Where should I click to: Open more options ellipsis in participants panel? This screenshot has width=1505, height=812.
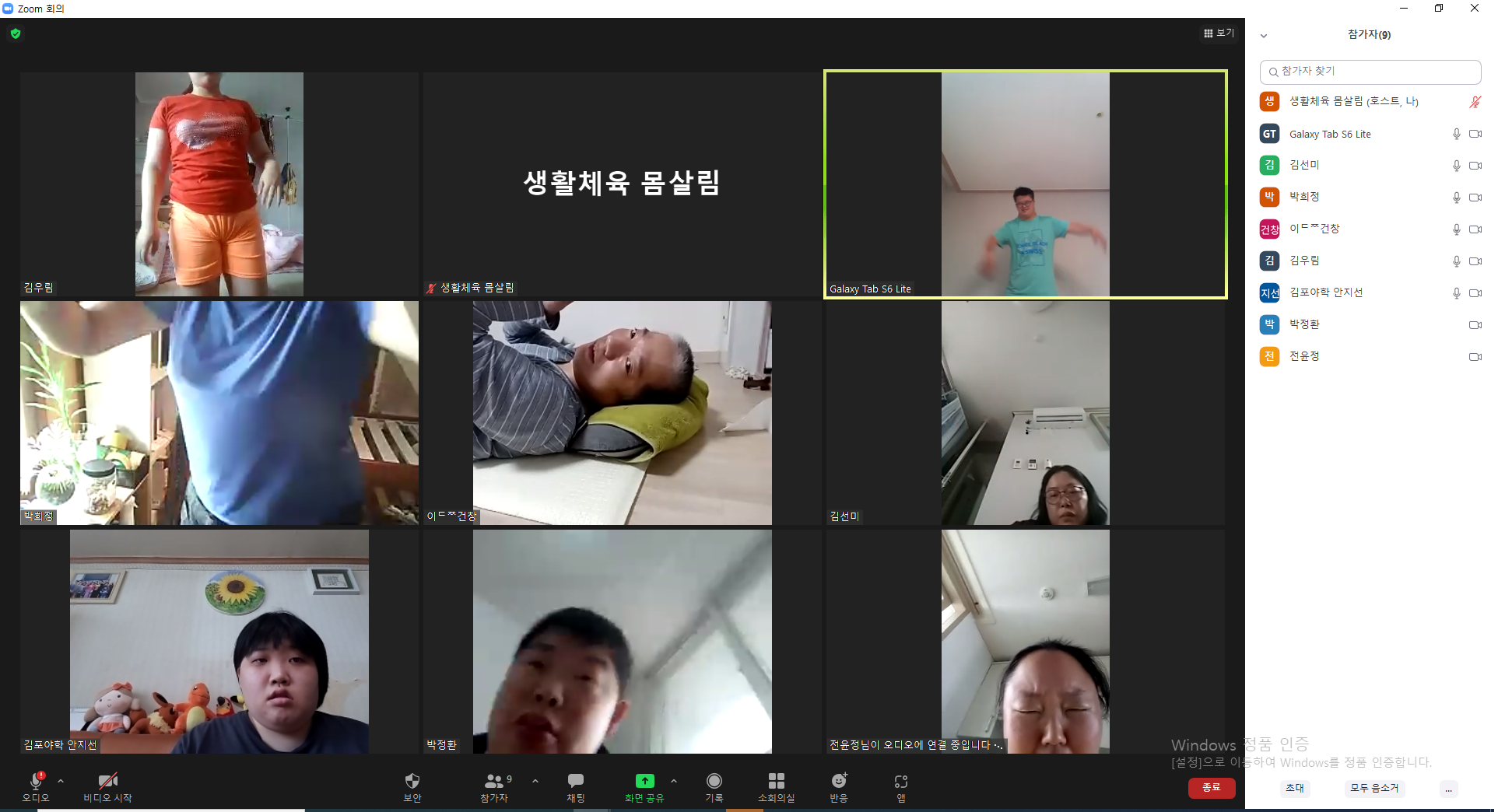(1448, 789)
